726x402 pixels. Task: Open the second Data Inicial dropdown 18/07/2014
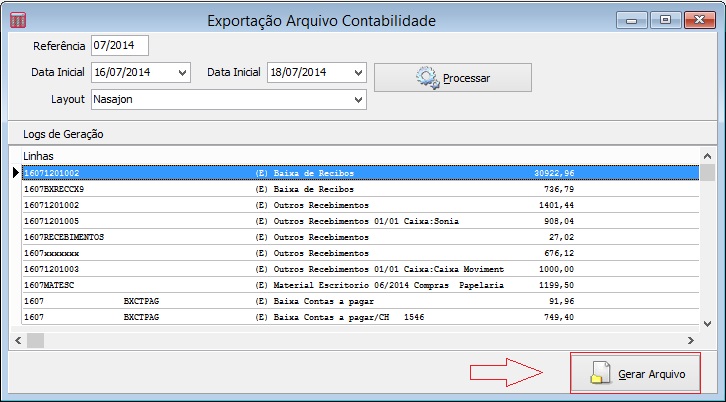pos(358,73)
